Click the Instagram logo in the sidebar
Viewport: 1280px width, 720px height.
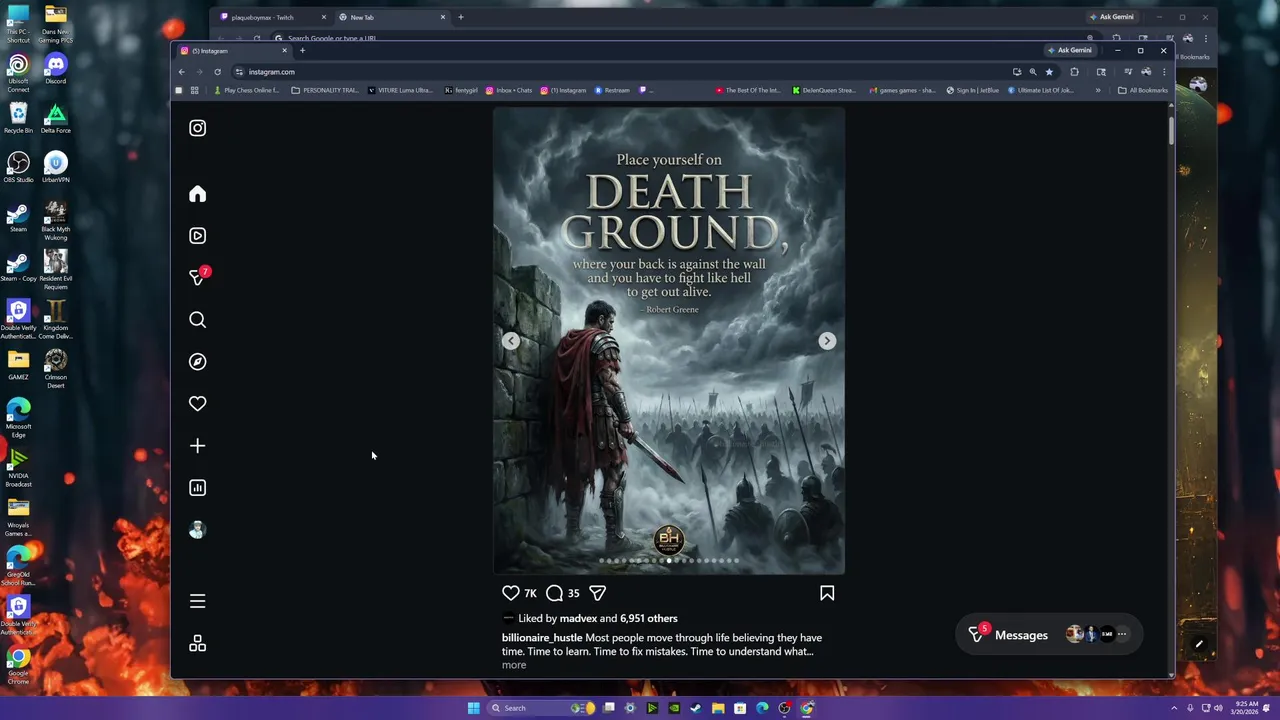[x=197, y=128]
